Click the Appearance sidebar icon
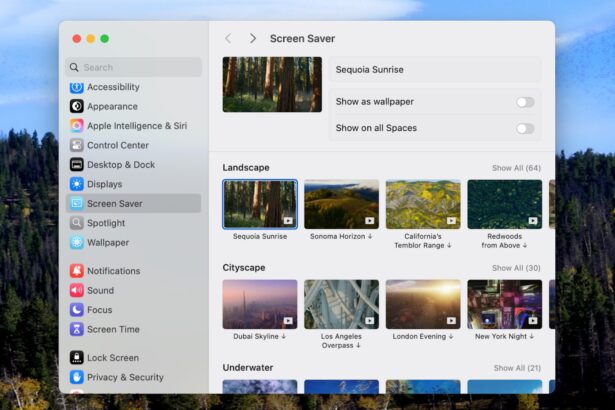 click(76, 106)
